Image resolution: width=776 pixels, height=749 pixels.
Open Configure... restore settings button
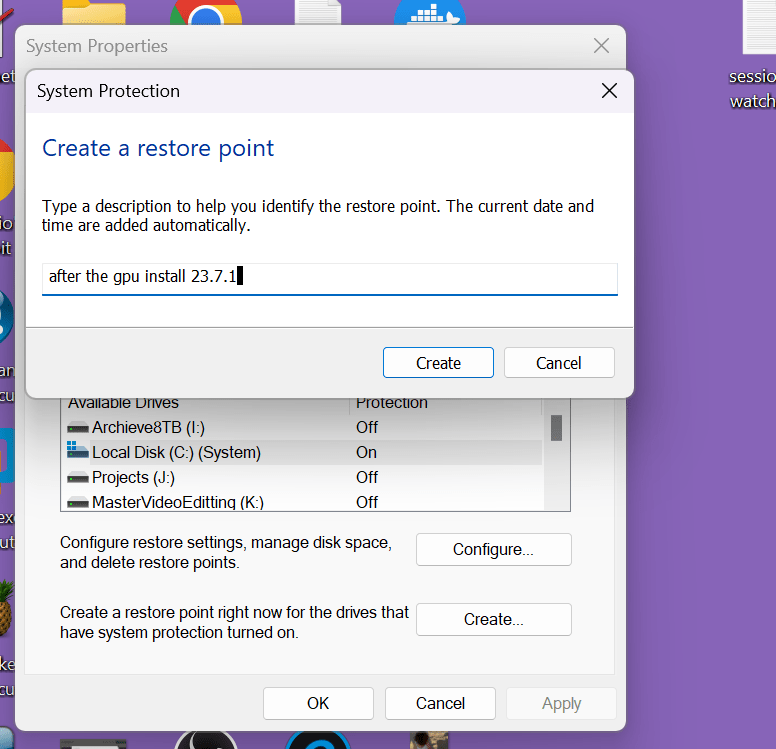pos(493,549)
